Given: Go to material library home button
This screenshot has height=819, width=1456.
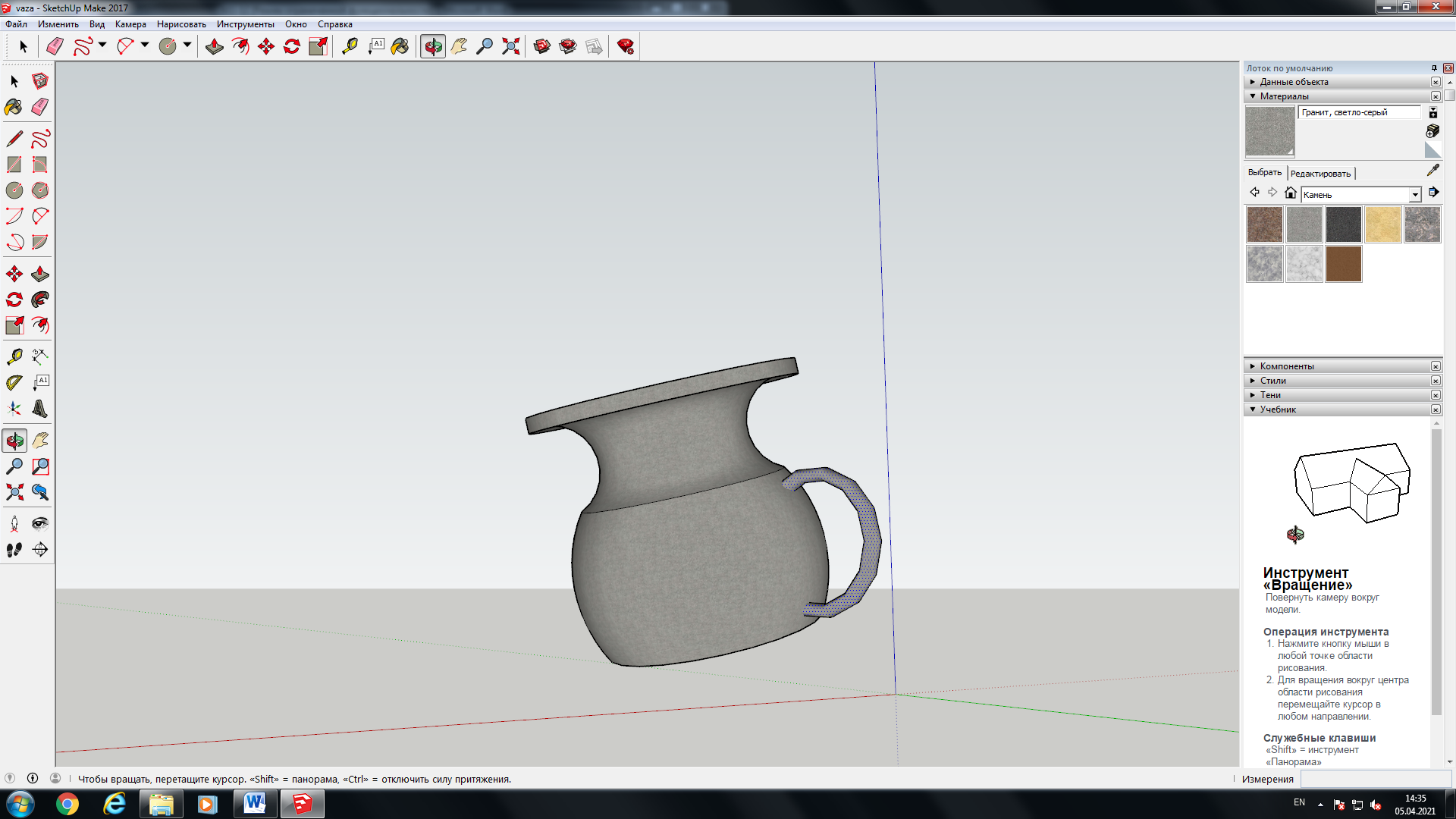Looking at the screenshot, I should pyautogui.click(x=1291, y=193).
